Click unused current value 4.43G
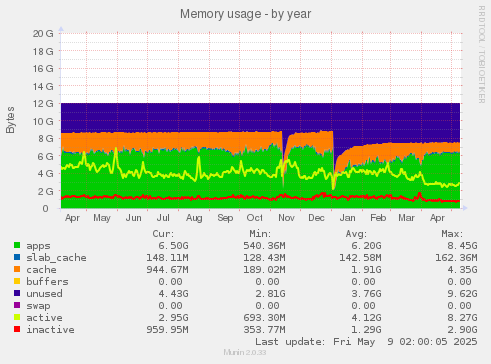This screenshot has height=364, width=491. pos(173,294)
